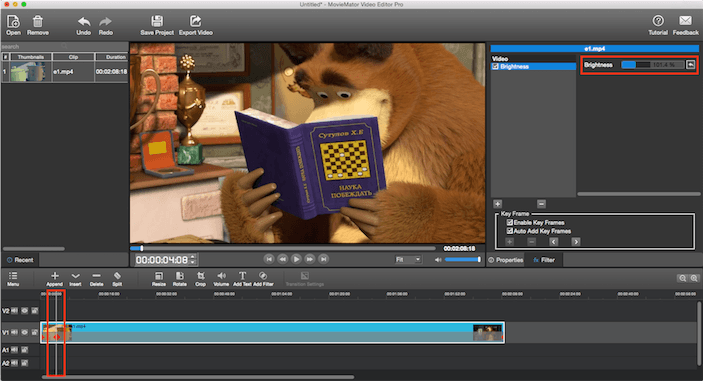
Task: Click the speaker icon beside volume slider
Action: tap(438, 260)
